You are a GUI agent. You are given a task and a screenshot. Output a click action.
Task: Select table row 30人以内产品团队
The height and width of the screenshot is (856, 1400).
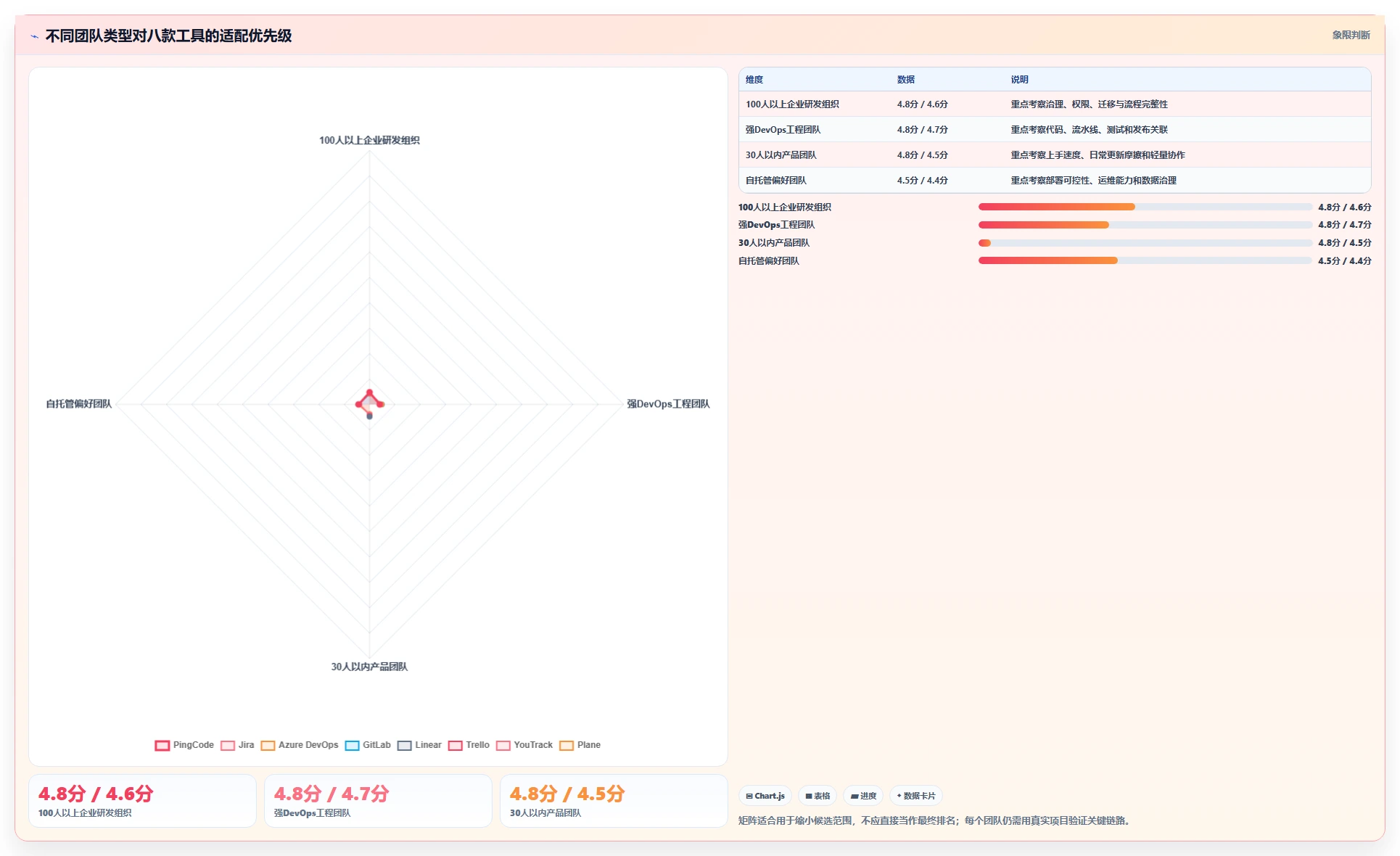click(x=1055, y=155)
